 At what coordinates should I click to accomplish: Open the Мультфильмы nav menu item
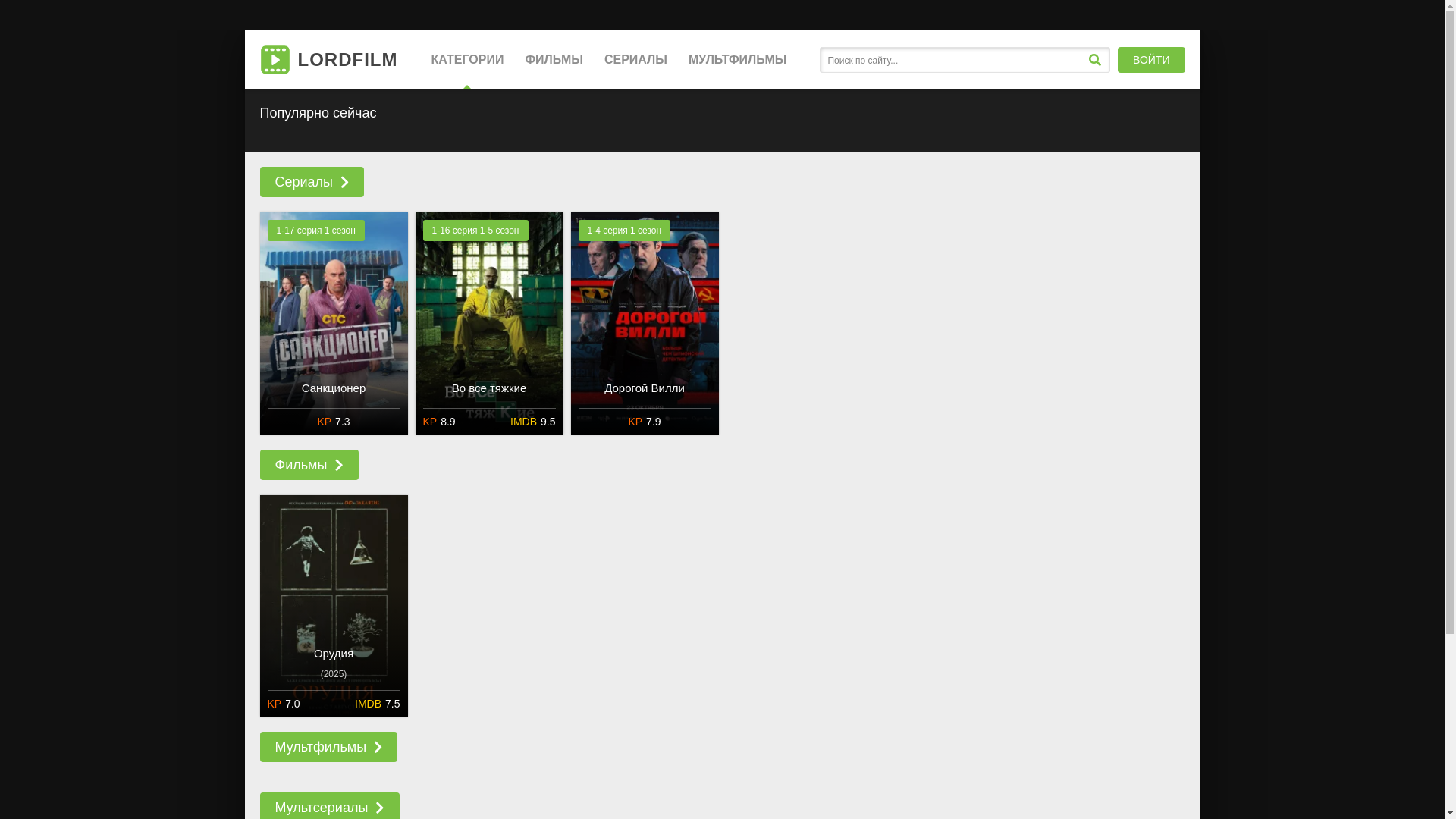coord(737,60)
